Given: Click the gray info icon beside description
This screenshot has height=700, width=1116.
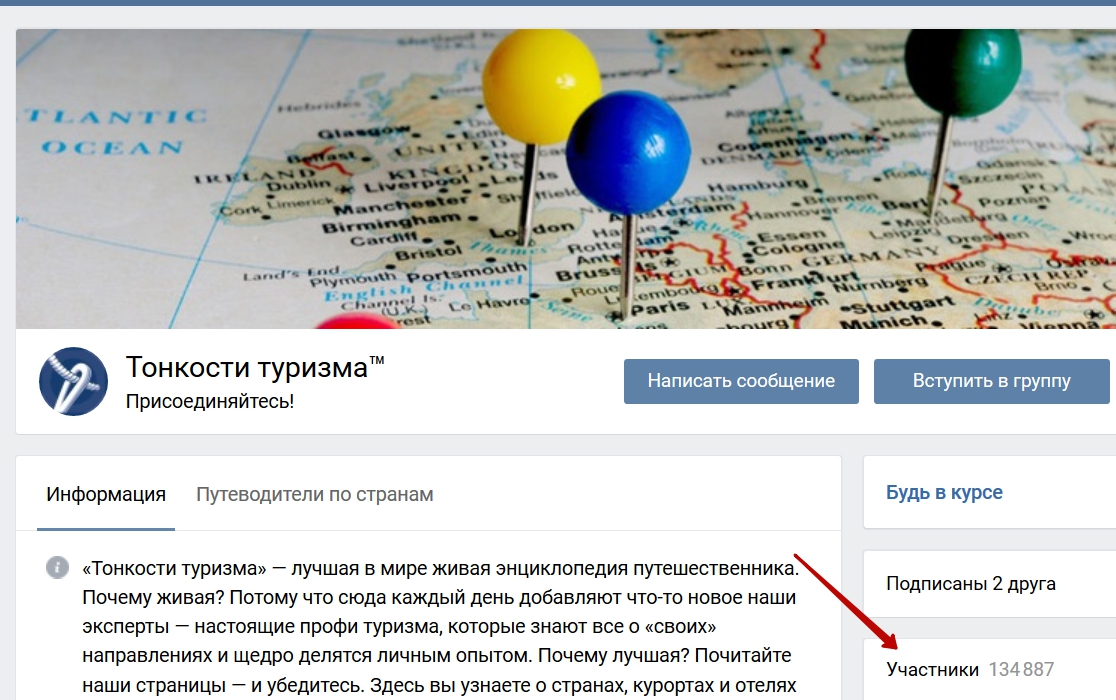Looking at the screenshot, I should coord(58,567).
